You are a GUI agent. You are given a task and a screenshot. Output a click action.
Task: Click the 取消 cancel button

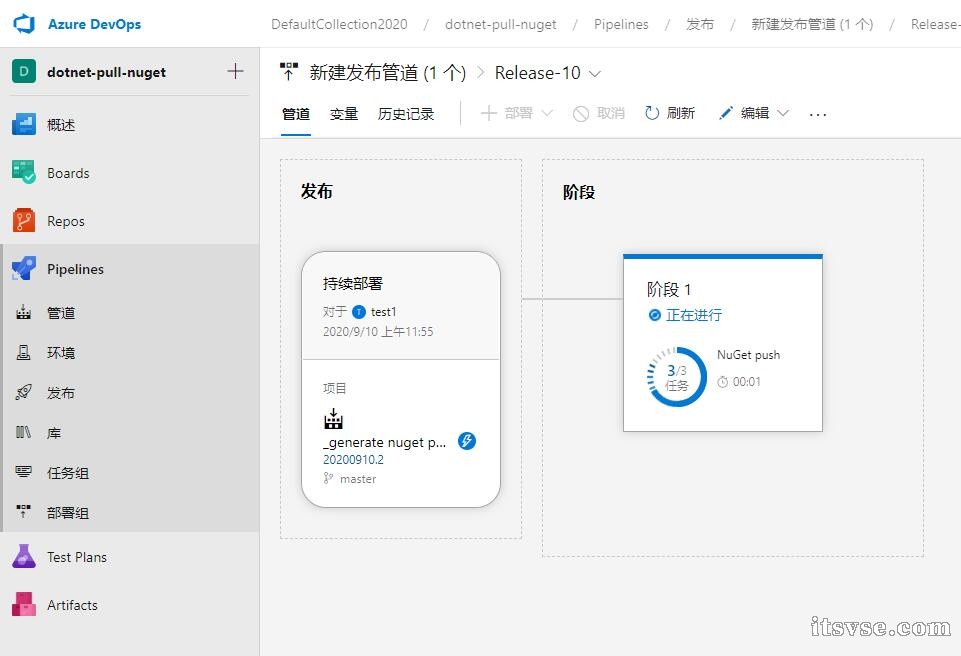[599, 113]
